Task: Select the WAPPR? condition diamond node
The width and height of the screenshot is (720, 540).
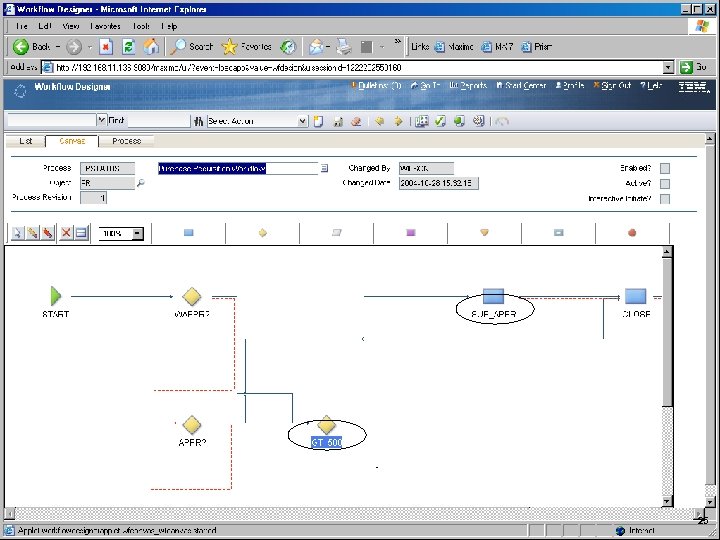Action: coord(191,296)
